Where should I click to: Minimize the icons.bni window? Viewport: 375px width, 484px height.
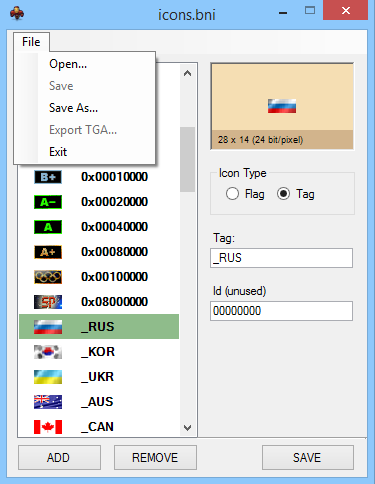tap(283, 13)
